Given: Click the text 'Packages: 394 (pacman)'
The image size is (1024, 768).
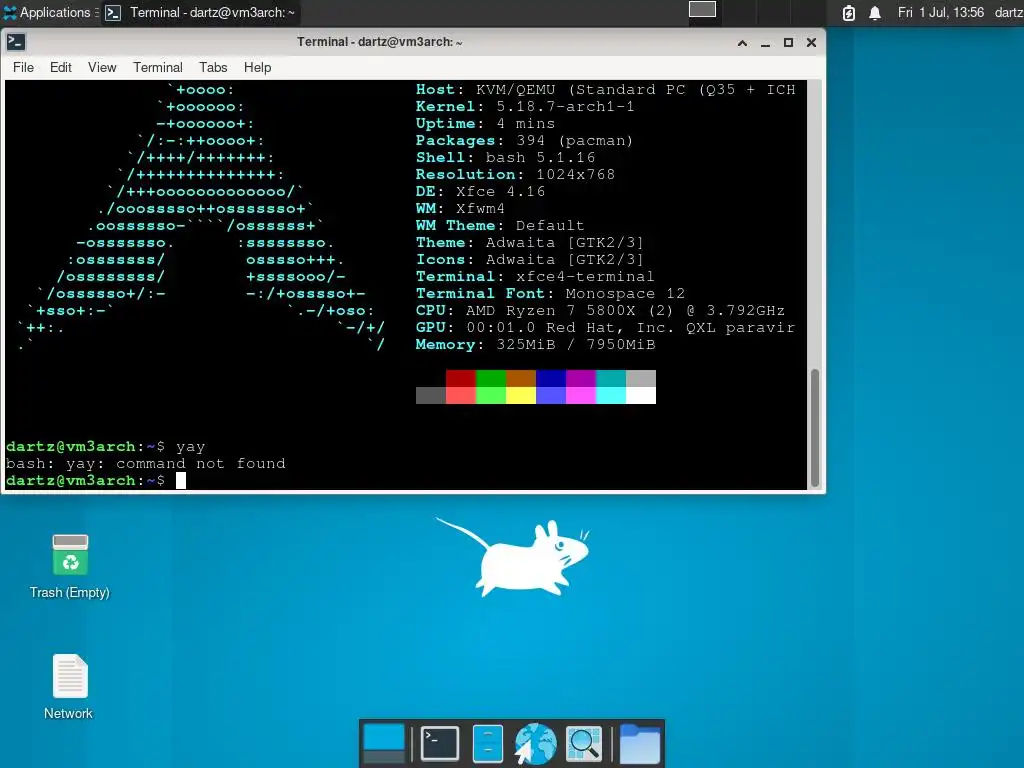Looking at the screenshot, I should 524,140.
